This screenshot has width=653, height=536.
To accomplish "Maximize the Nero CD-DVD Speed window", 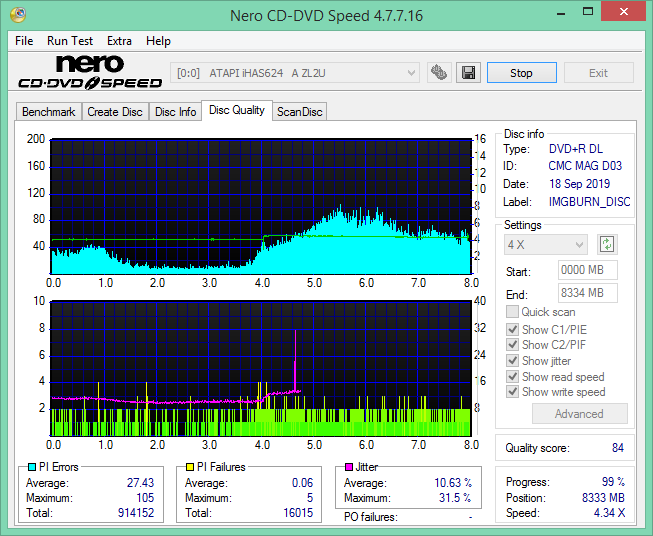I will 588,12.
